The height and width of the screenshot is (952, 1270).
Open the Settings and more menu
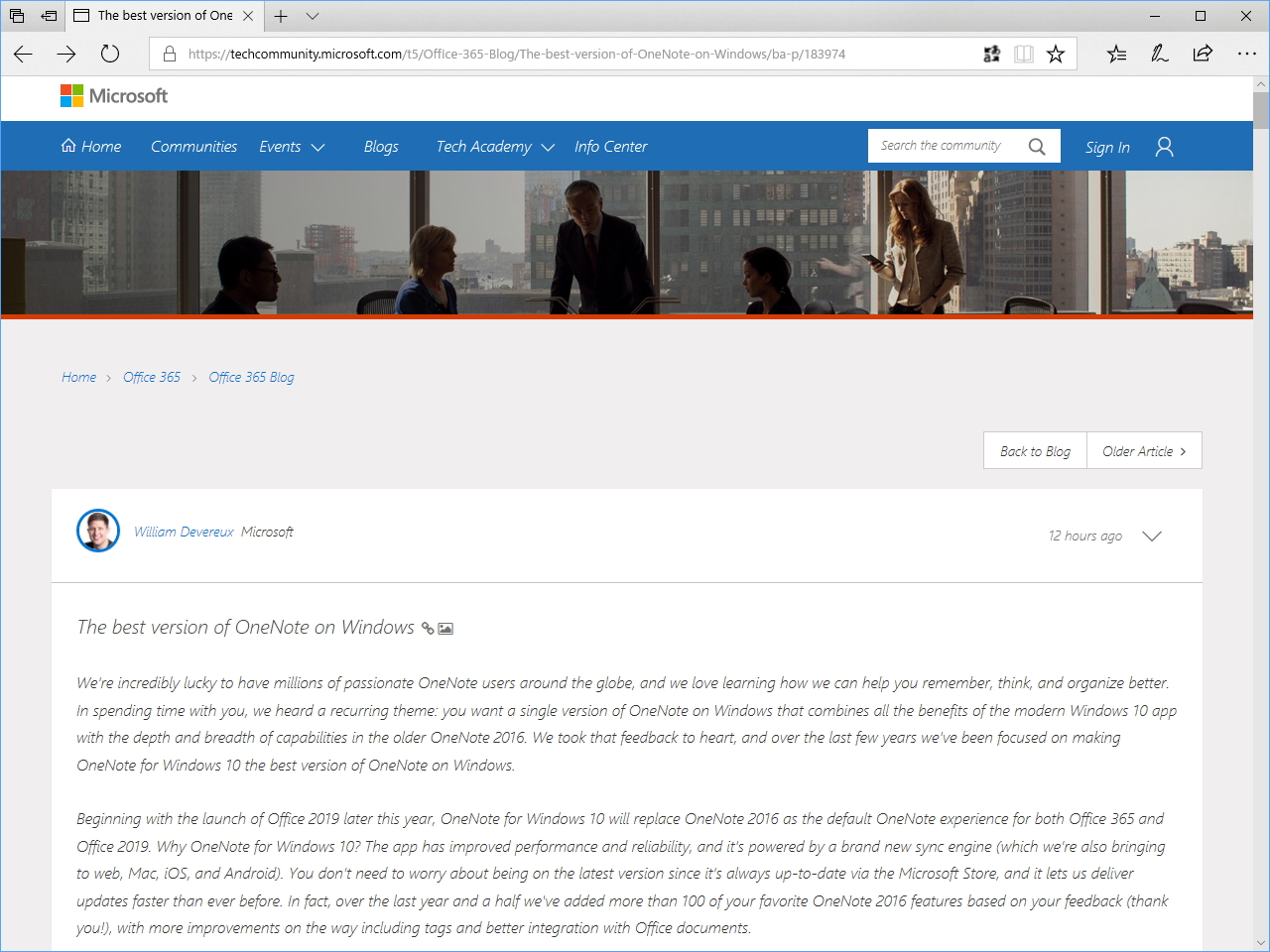(1247, 54)
